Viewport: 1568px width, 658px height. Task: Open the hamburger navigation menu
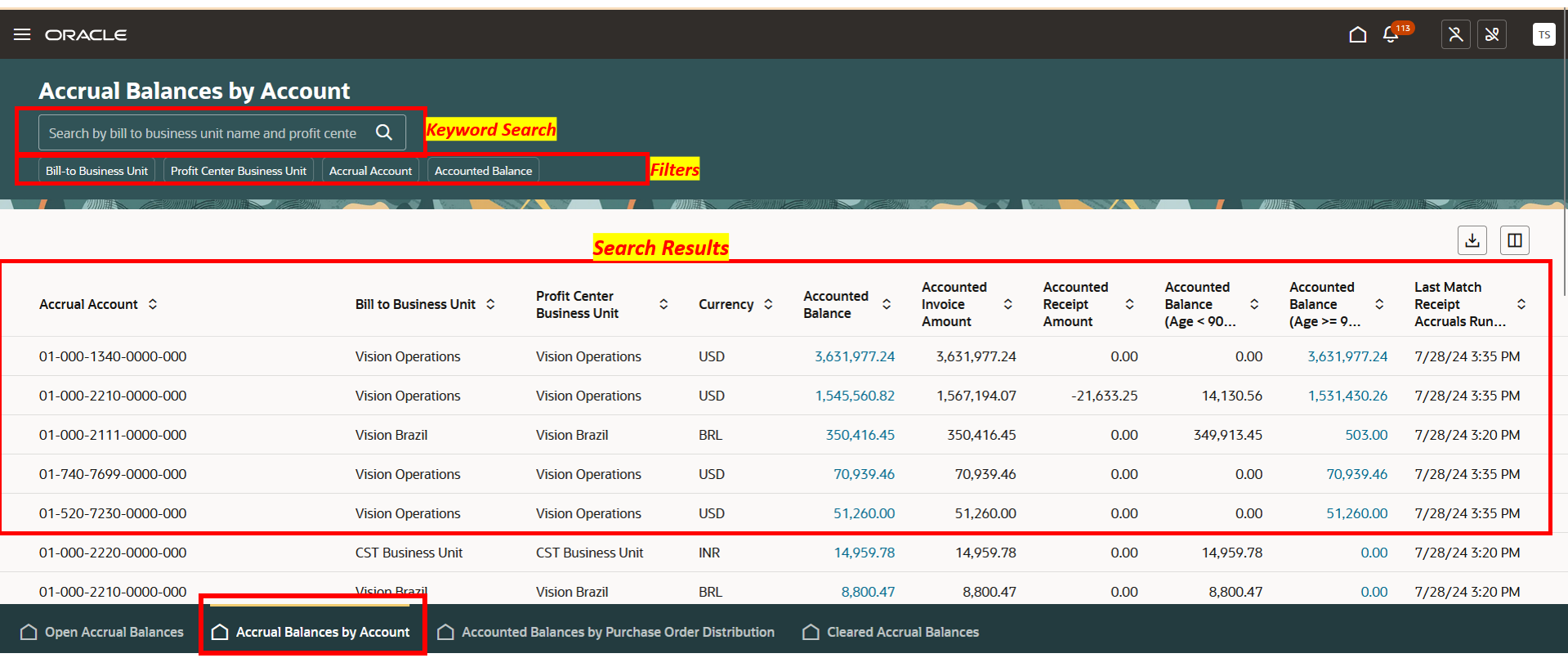click(22, 34)
